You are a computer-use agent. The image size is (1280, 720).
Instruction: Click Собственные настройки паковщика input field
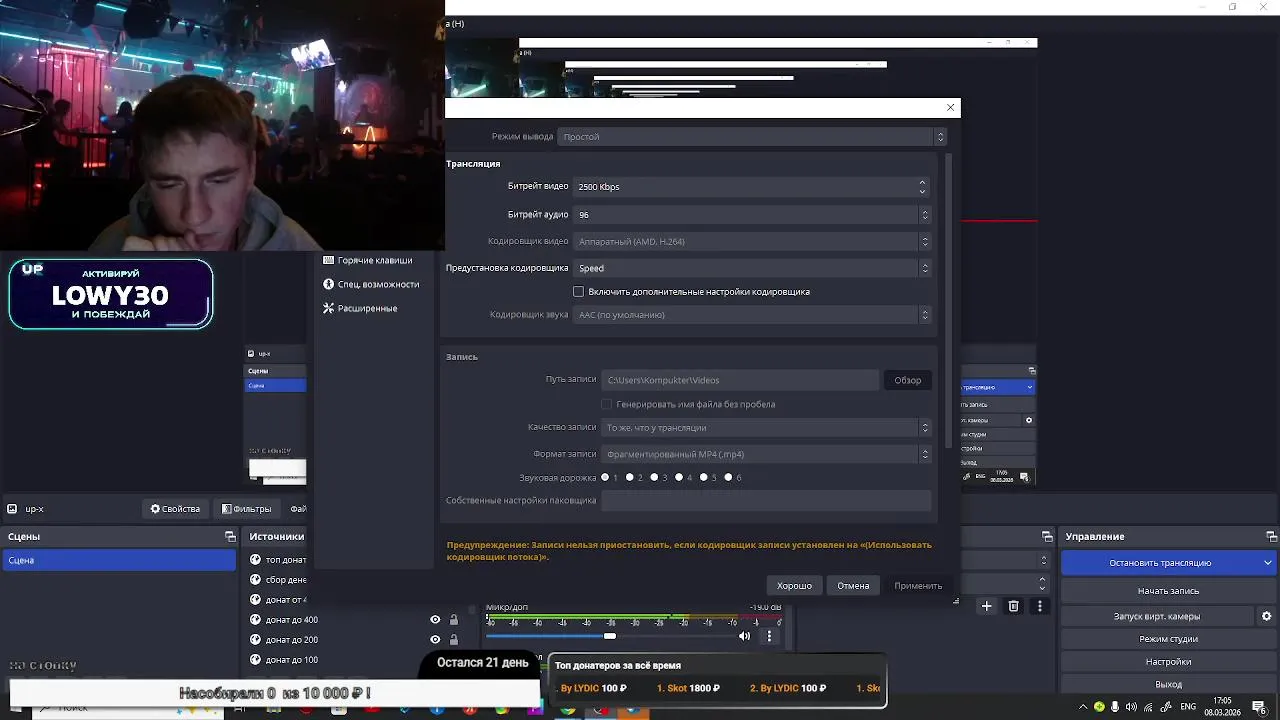[x=766, y=500]
